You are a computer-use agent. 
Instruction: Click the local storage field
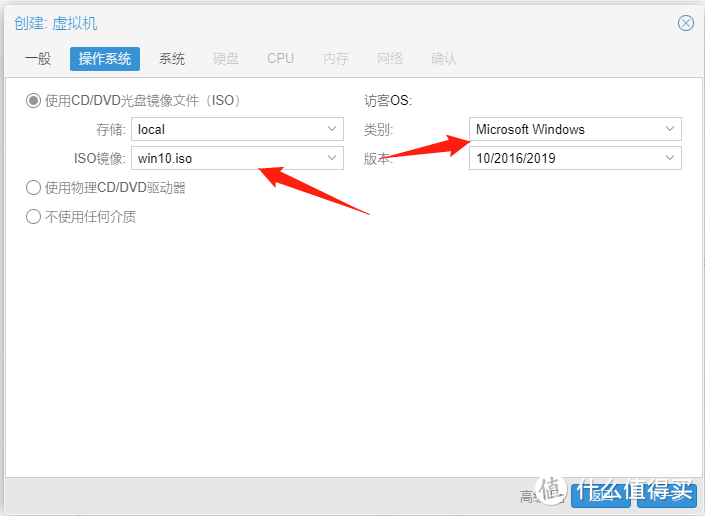pyautogui.click(x=237, y=129)
